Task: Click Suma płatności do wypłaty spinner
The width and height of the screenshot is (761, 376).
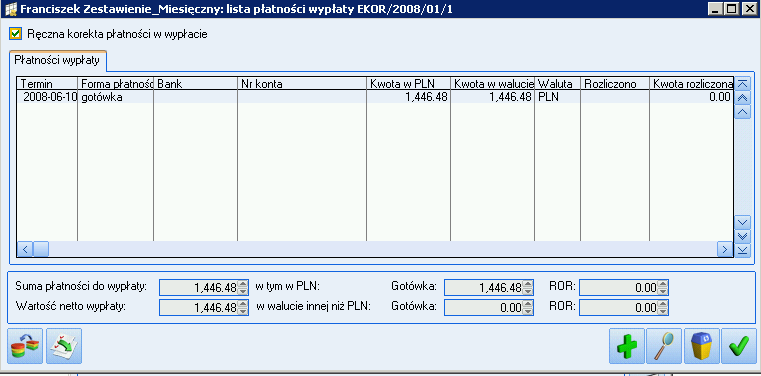Action: pyautogui.click(x=243, y=287)
